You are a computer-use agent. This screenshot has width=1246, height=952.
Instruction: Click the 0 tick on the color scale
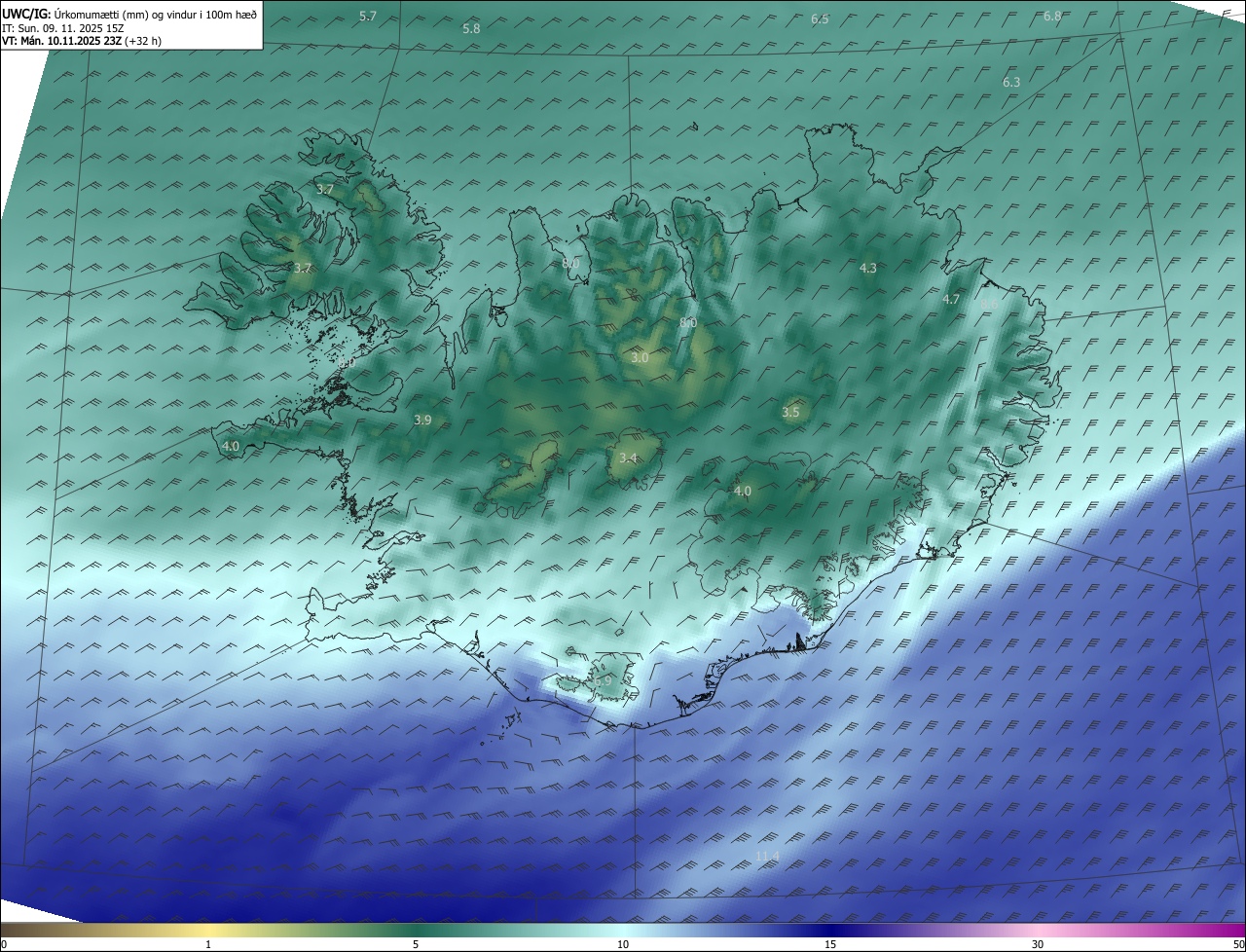[4, 944]
